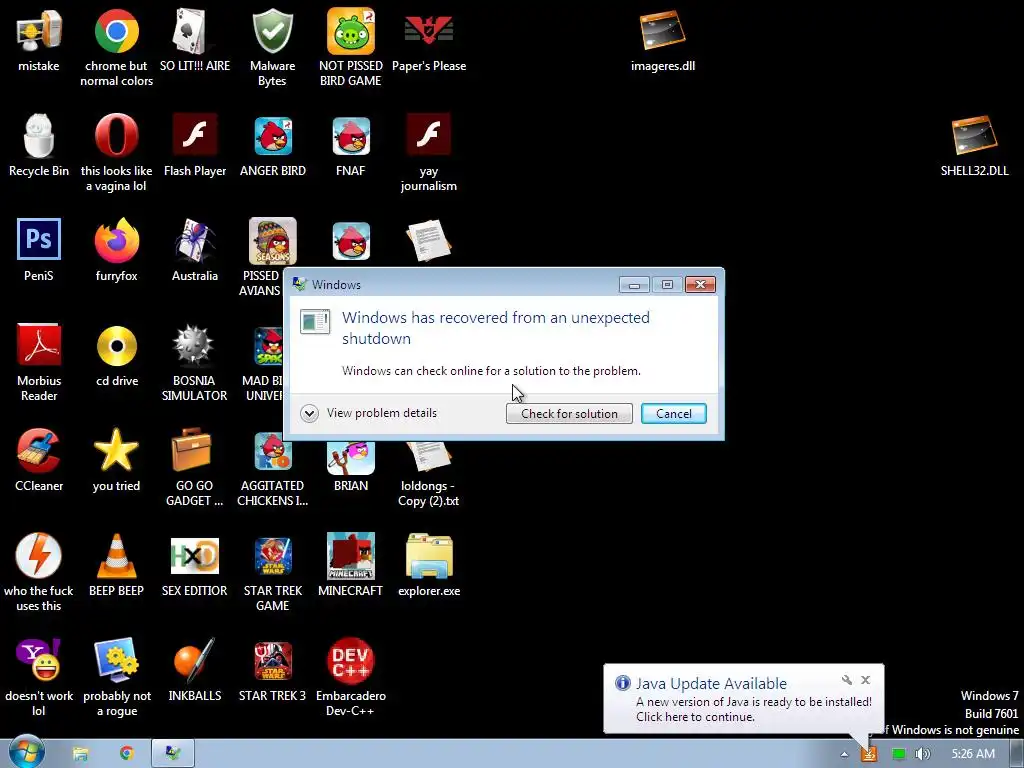Image resolution: width=1024 pixels, height=768 pixels.
Task: Select the Yahoo "doesn't work lol" icon
Action: coord(39,660)
